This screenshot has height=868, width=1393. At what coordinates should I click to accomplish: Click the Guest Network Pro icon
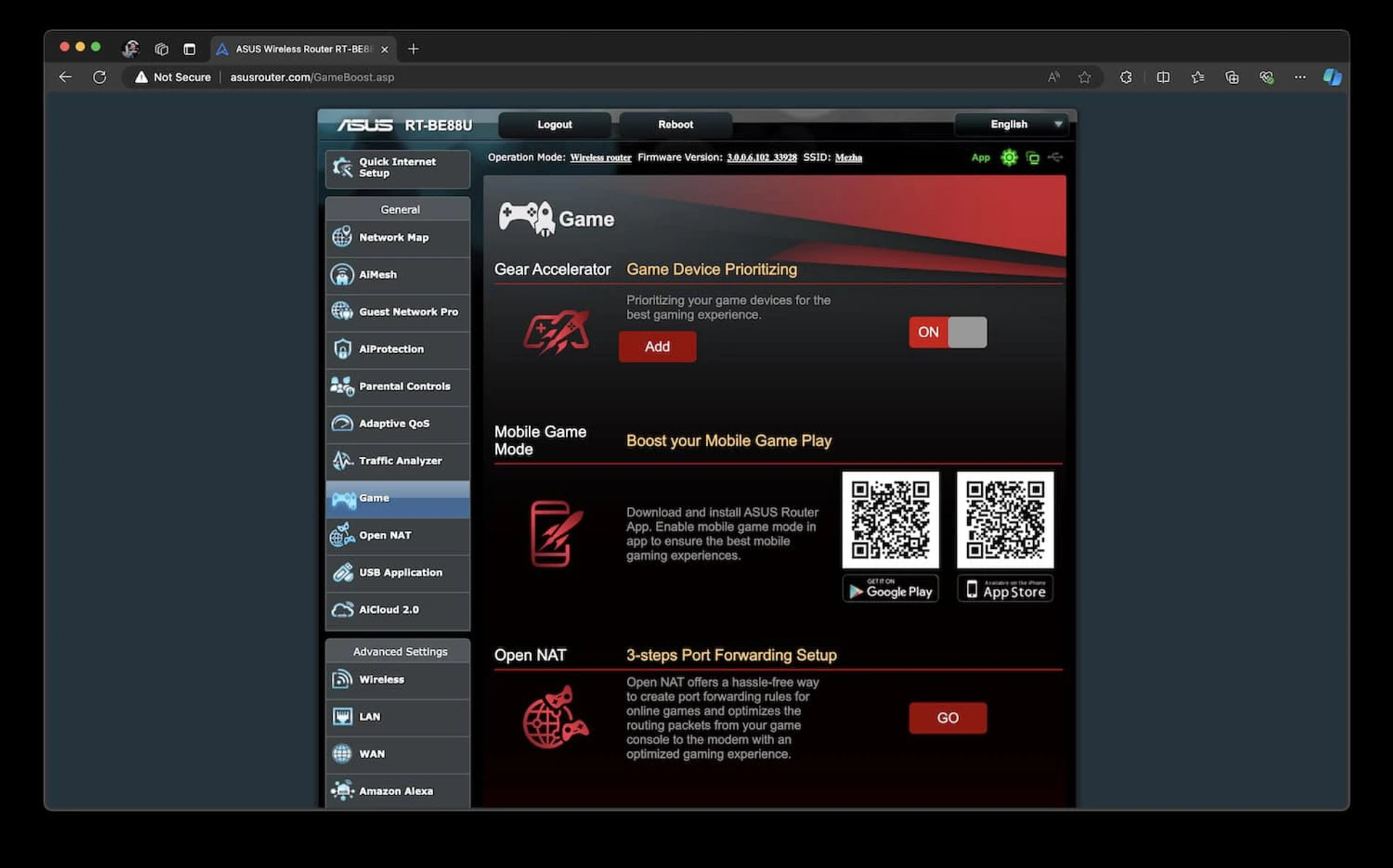pos(342,312)
